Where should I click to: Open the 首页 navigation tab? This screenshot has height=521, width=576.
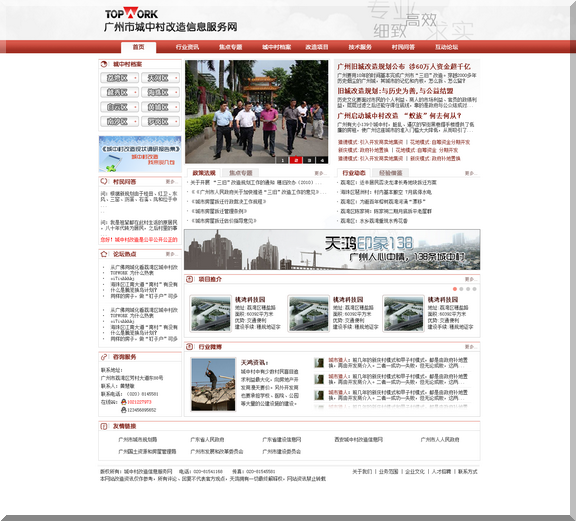[138, 47]
